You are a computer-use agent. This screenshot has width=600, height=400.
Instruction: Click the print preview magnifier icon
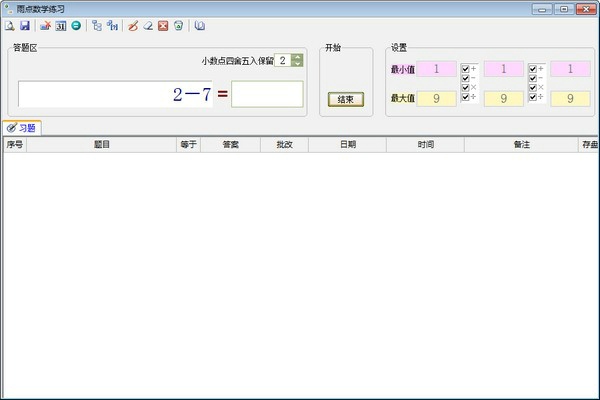pos(9,25)
